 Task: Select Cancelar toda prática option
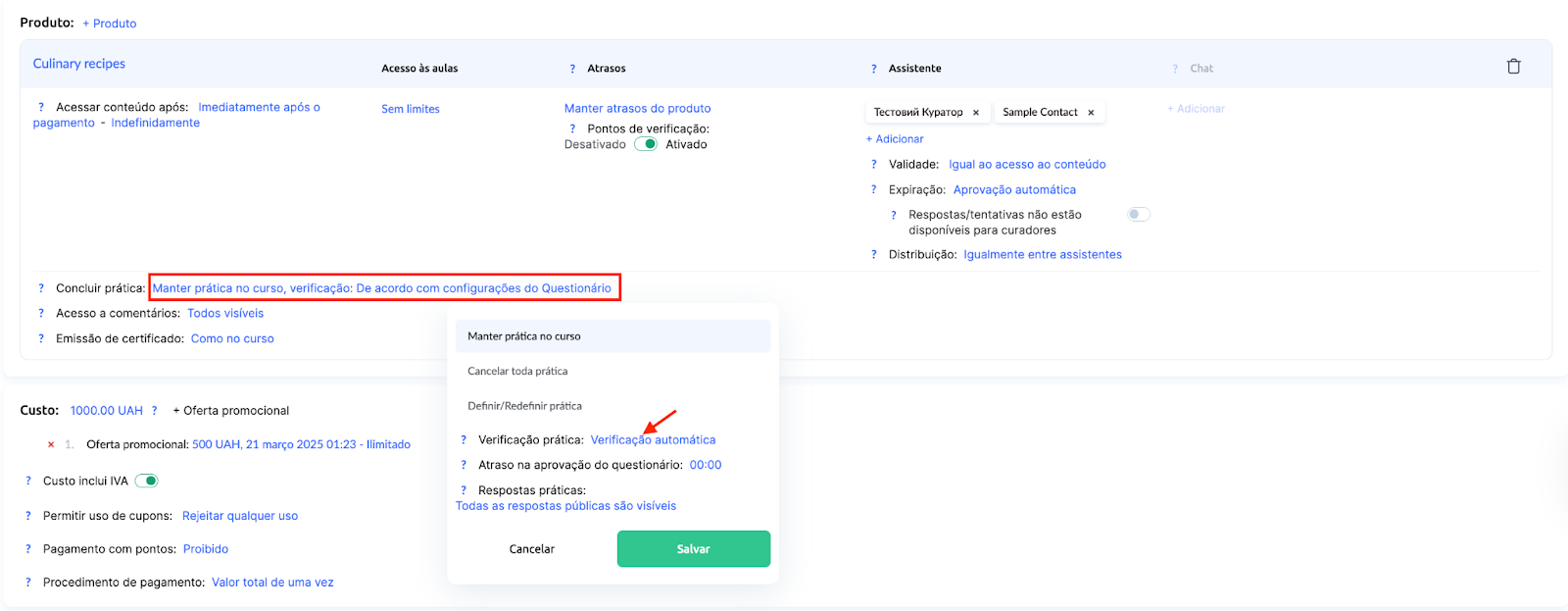point(517,372)
